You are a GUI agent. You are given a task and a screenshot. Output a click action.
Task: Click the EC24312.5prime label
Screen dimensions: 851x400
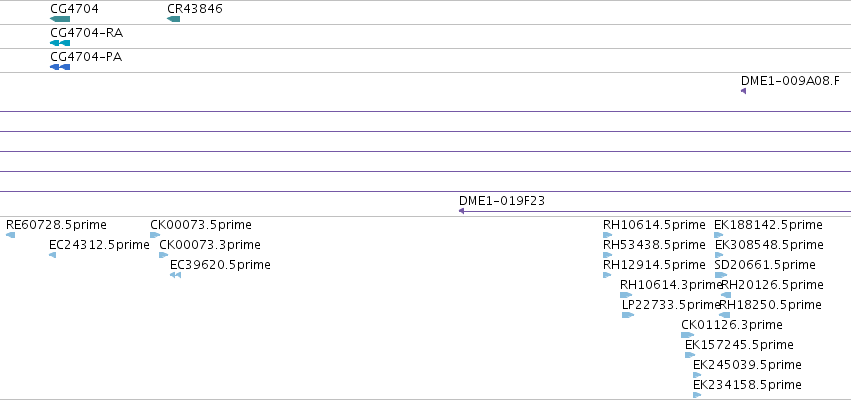click(99, 245)
